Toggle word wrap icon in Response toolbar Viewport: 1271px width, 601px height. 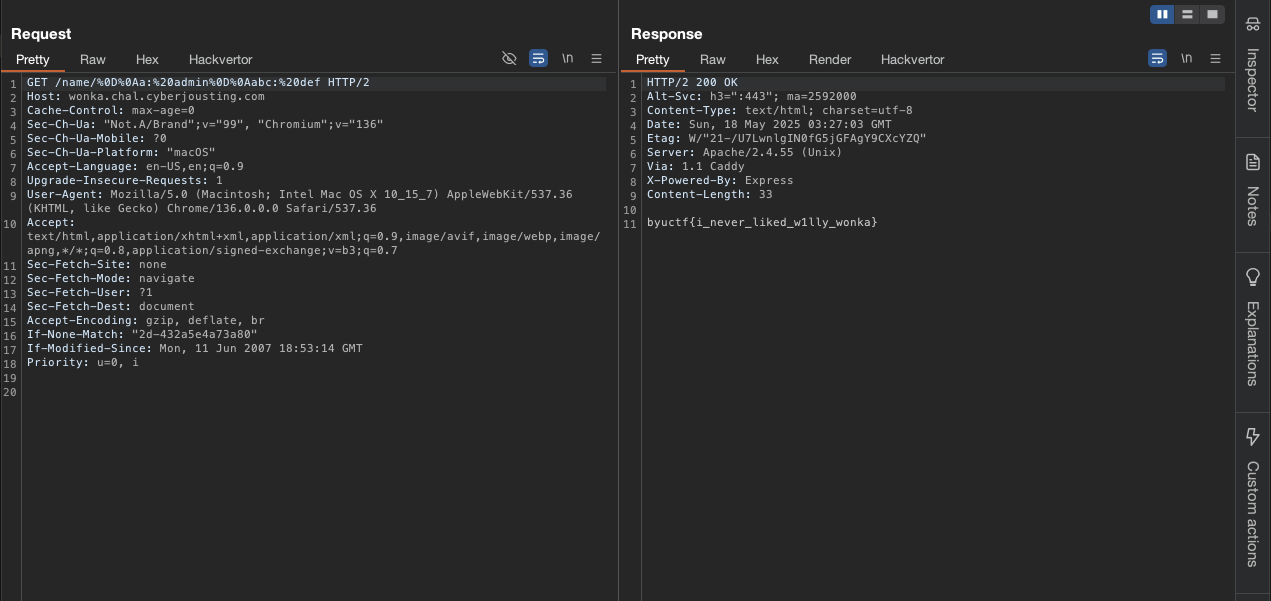pos(1157,59)
